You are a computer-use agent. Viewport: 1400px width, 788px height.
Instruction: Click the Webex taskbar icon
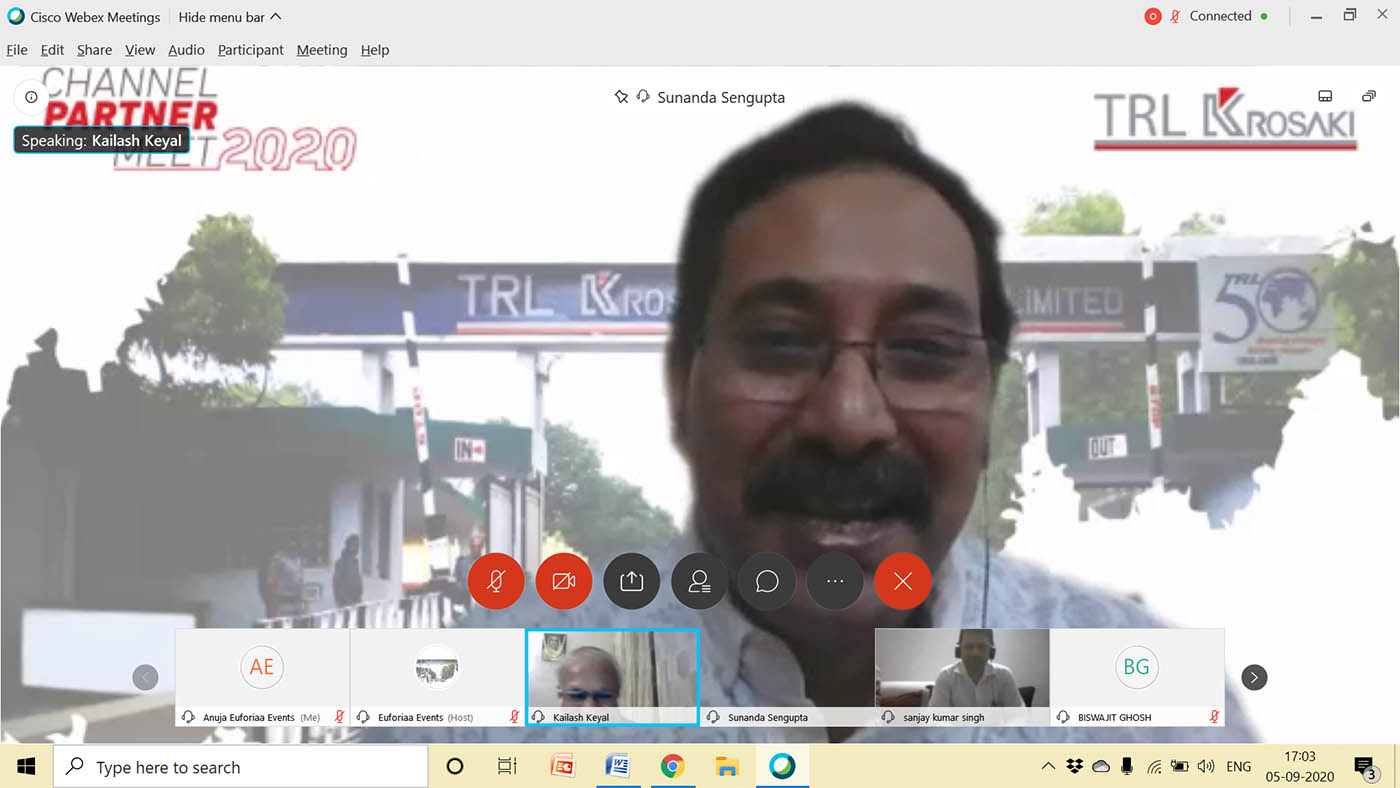tap(782, 767)
